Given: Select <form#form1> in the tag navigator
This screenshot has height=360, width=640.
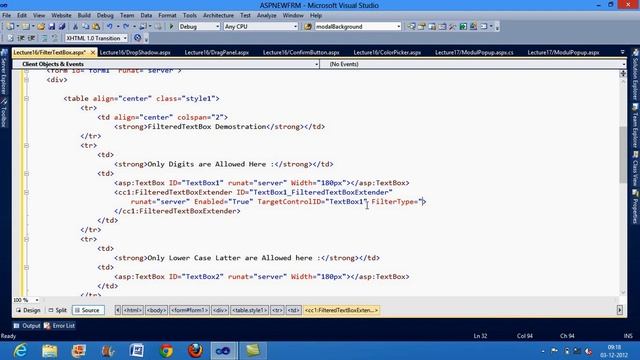Looking at the screenshot, I should point(189,310).
